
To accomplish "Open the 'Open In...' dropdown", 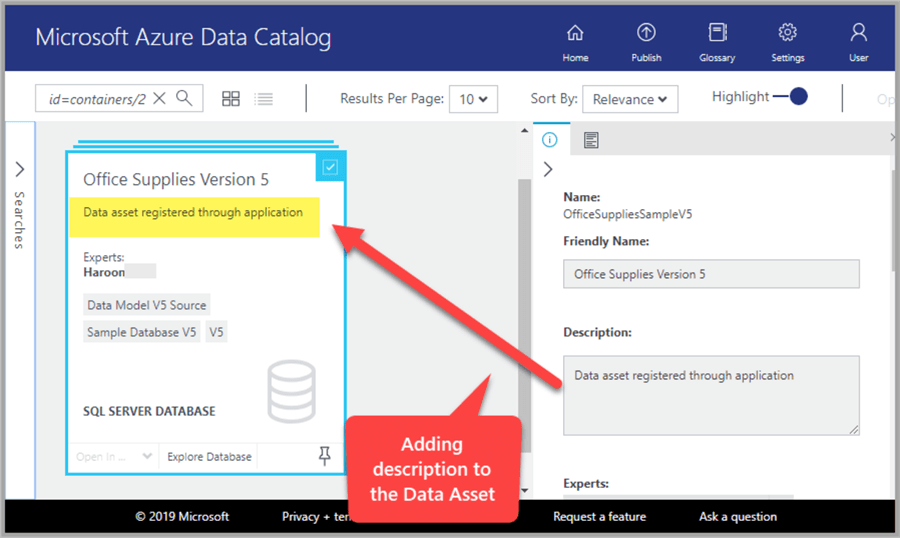I will [x=114, y=456].
